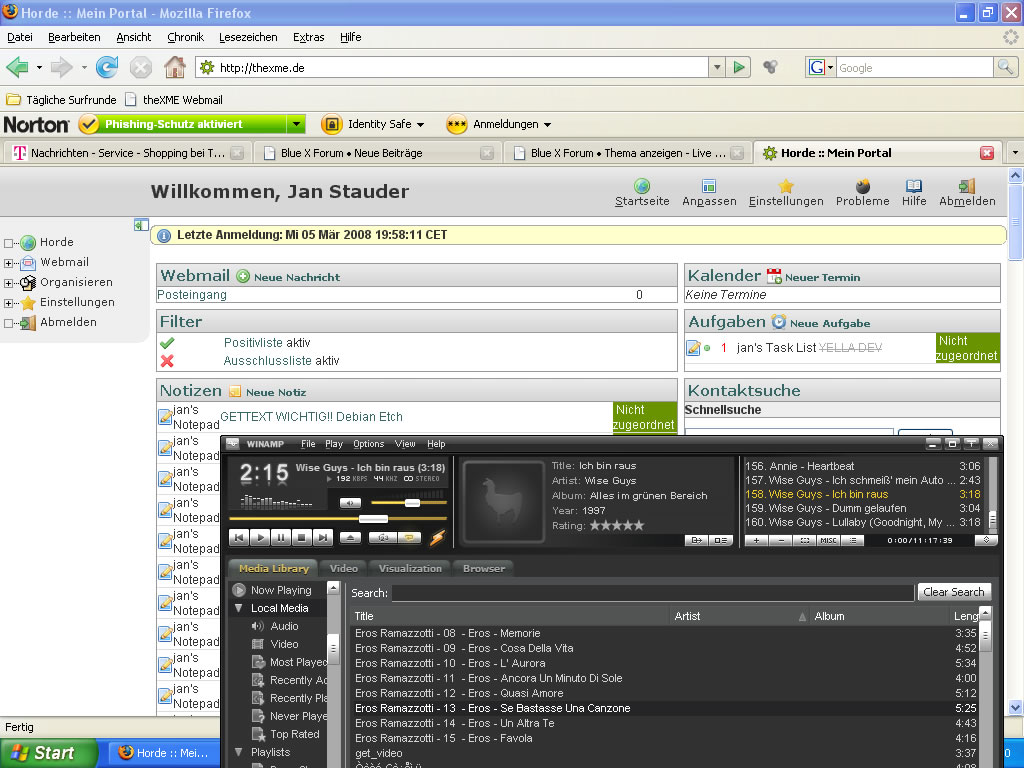Pause playback in Winamp

tap(281, 538)
